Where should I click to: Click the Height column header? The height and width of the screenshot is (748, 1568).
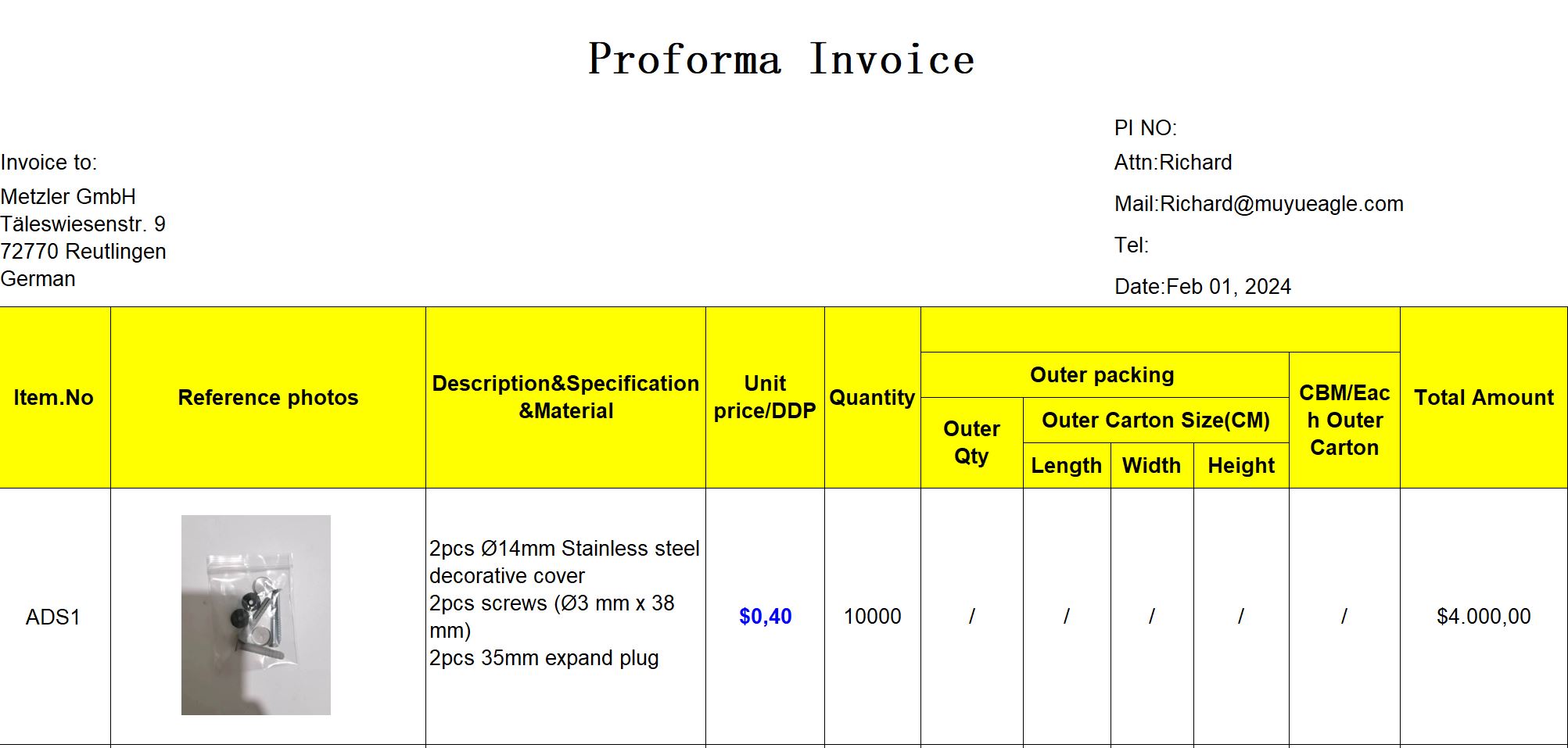1241,466
